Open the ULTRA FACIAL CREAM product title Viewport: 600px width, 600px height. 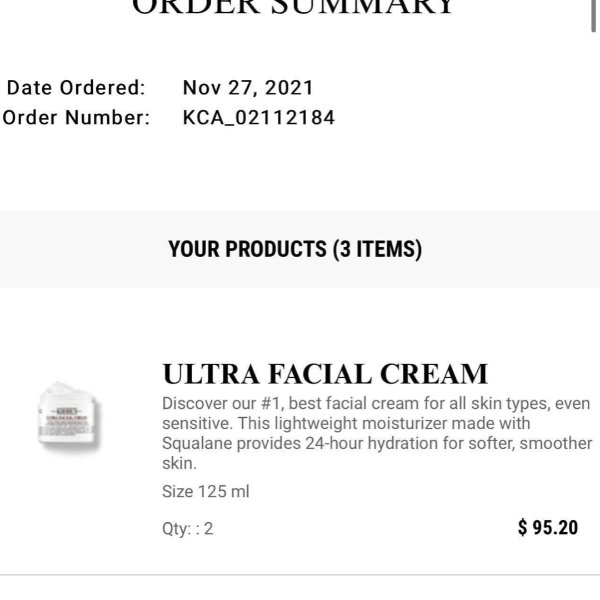coord(325,375)
